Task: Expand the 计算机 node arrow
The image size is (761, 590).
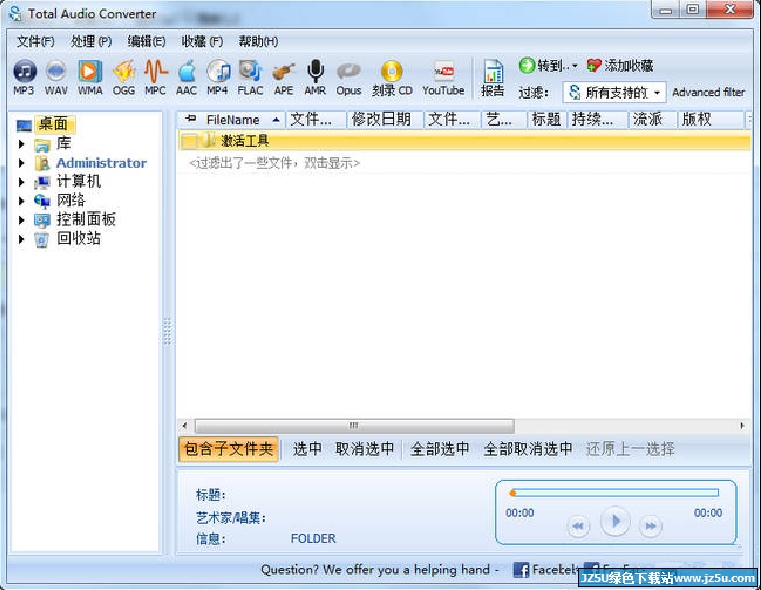Action: pyautogui.click(x=21, y=182)
